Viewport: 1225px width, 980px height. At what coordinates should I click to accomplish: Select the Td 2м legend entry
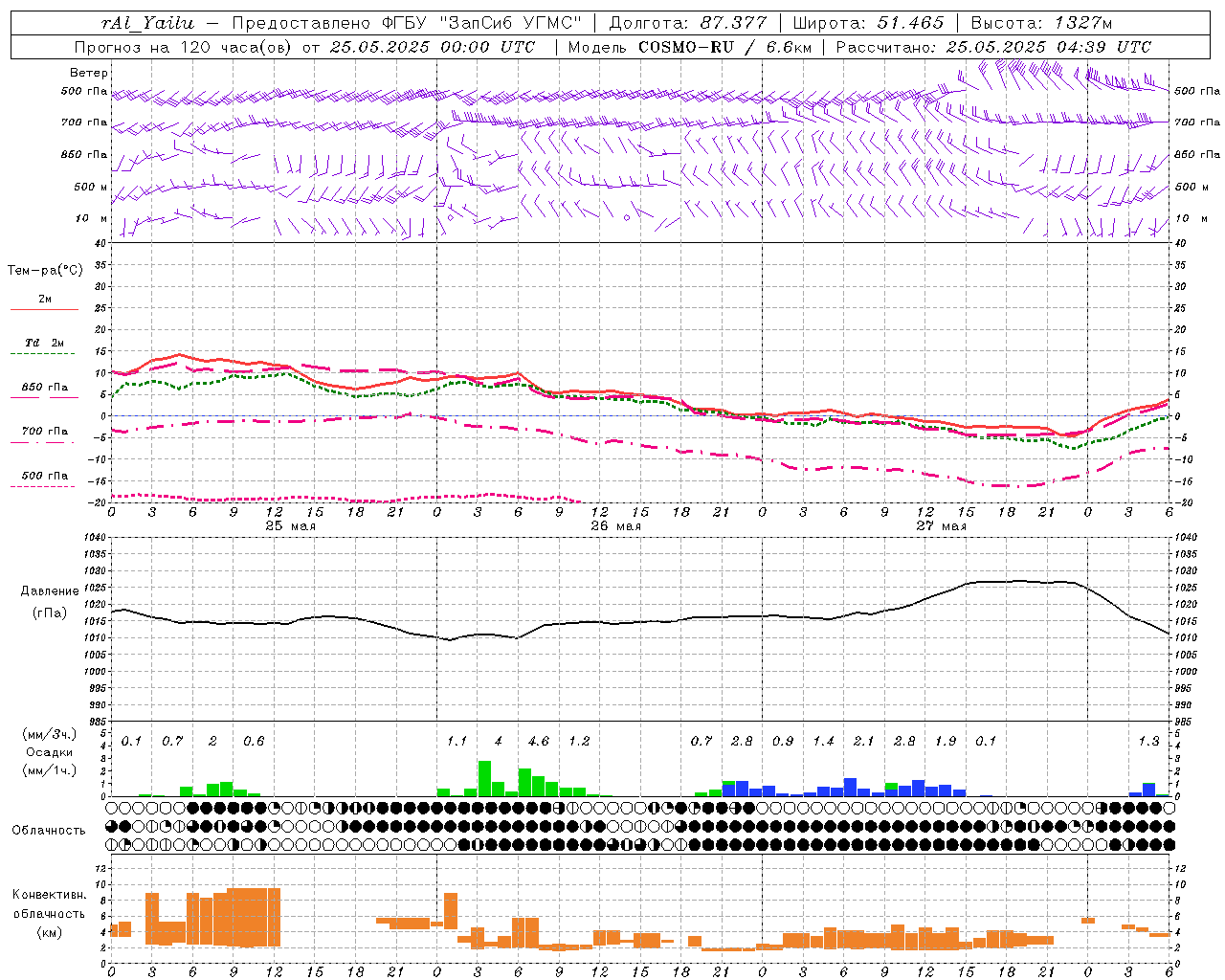pyautogui.click(x=44, y=343)
